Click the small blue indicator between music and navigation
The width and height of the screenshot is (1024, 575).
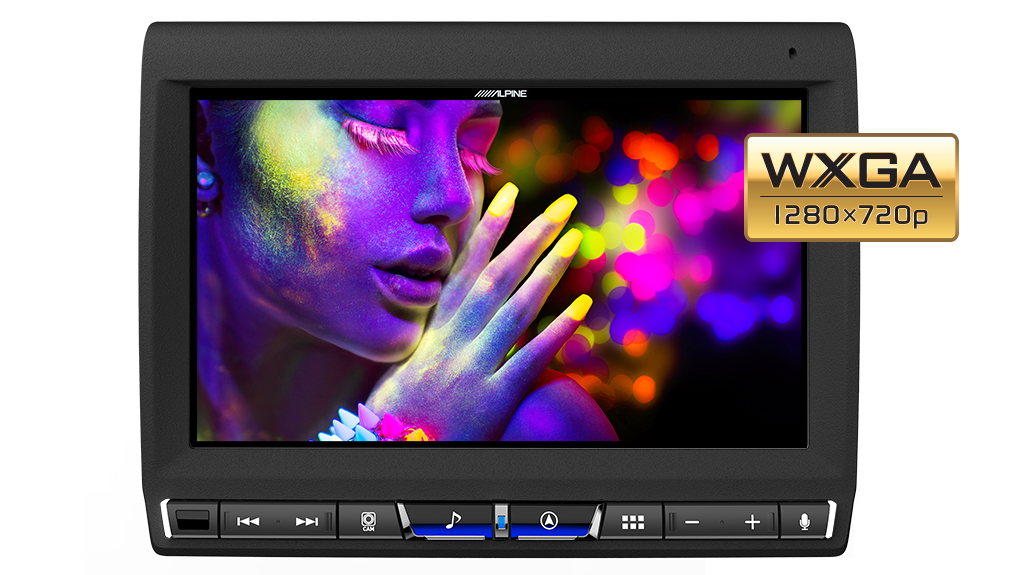pos(500,520)
